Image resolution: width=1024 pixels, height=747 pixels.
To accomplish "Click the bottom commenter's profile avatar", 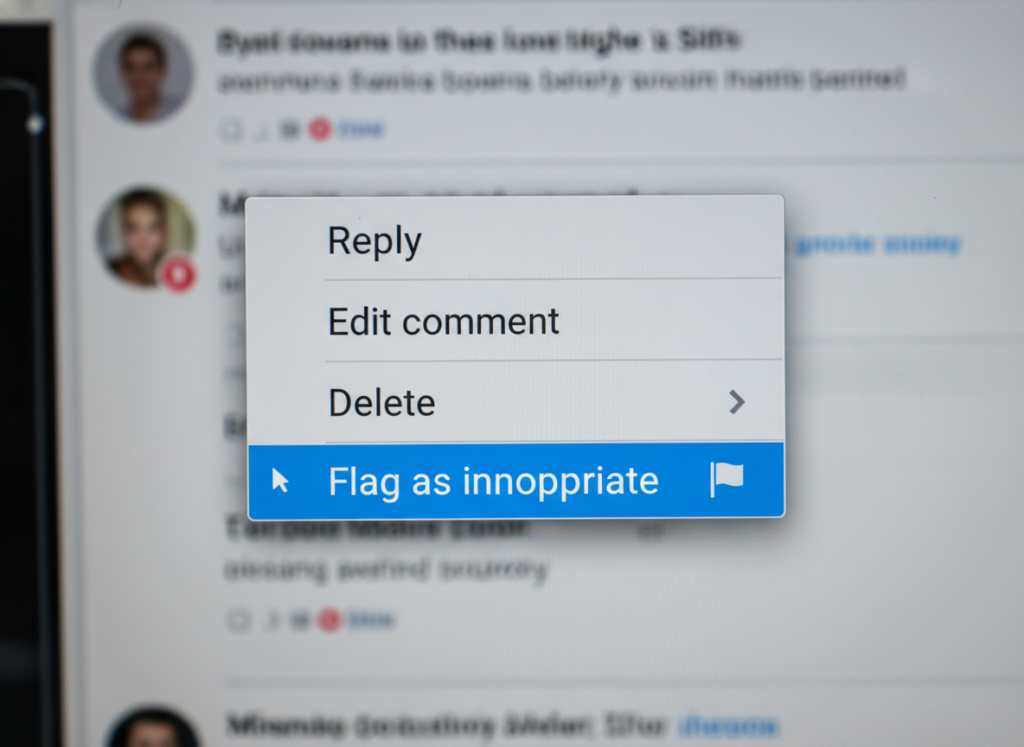I will 150,733.
